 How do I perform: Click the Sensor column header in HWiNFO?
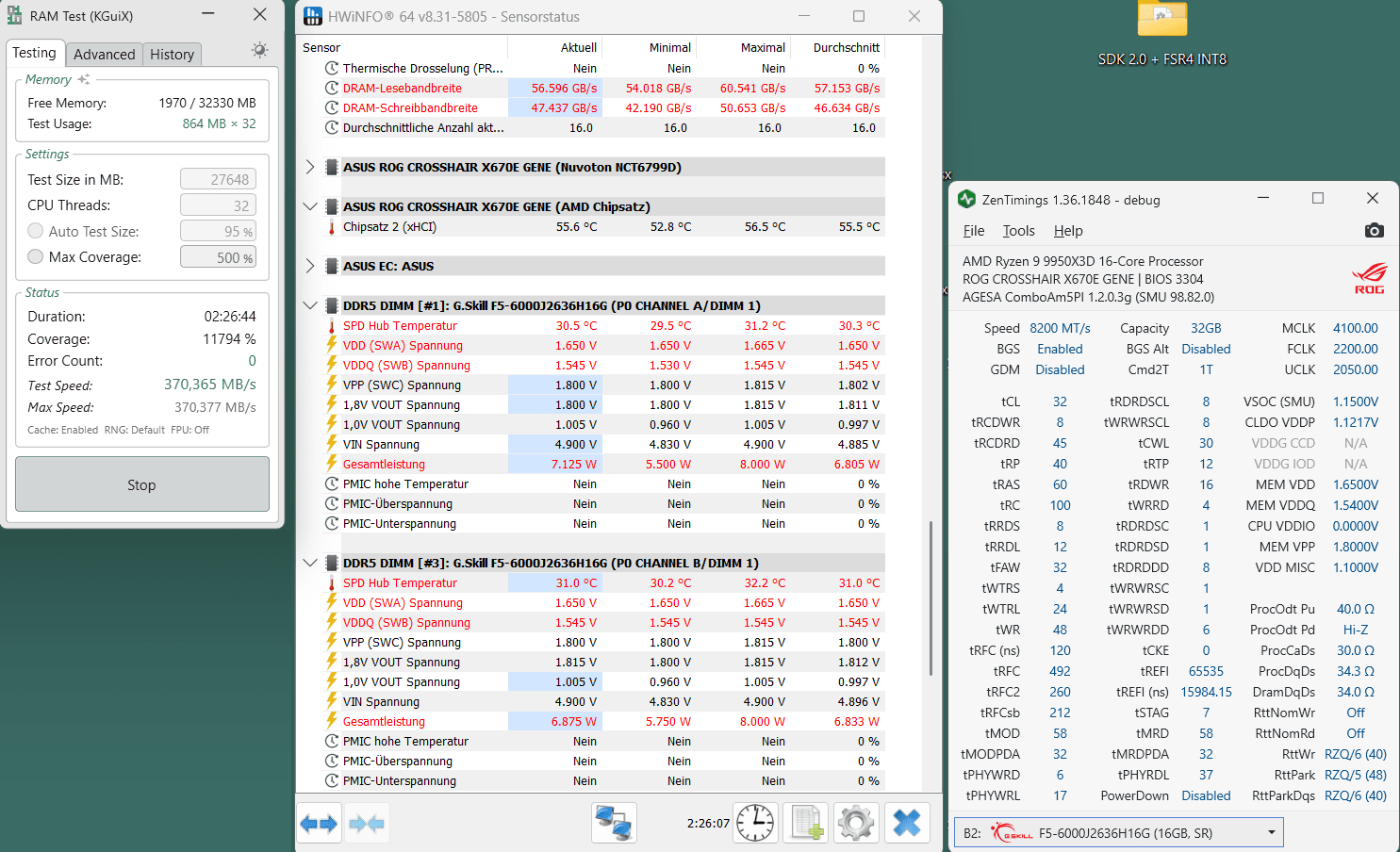403,47
